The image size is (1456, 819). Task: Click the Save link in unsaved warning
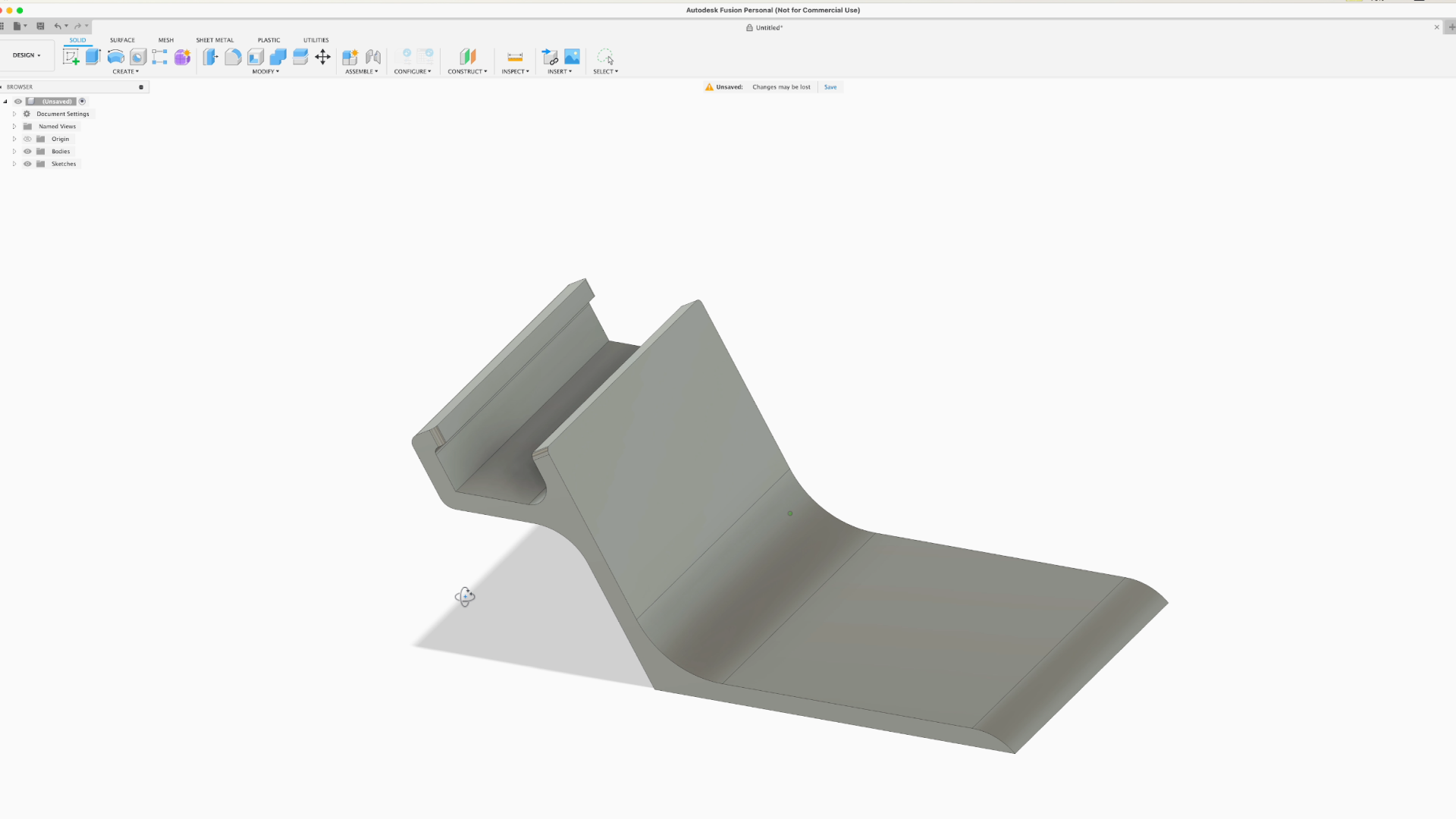point(830,87)
